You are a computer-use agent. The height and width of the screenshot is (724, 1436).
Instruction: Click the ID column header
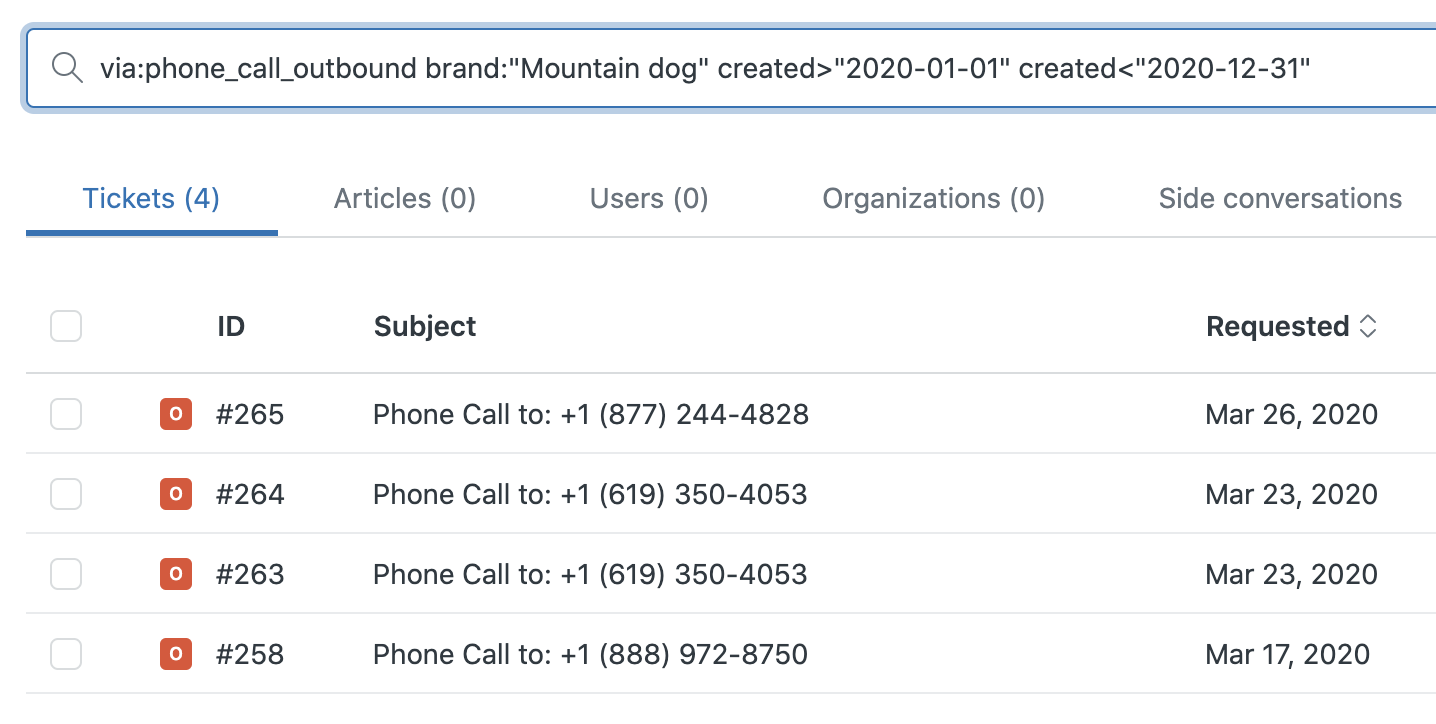pyautogui.click(x=231, y=327)
